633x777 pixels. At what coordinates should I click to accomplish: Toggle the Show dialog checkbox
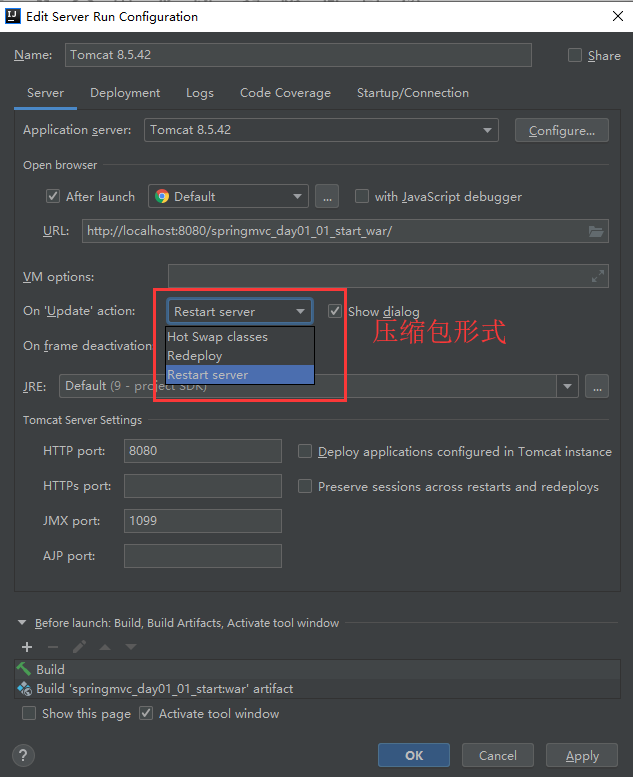click(x=335, y=311)
